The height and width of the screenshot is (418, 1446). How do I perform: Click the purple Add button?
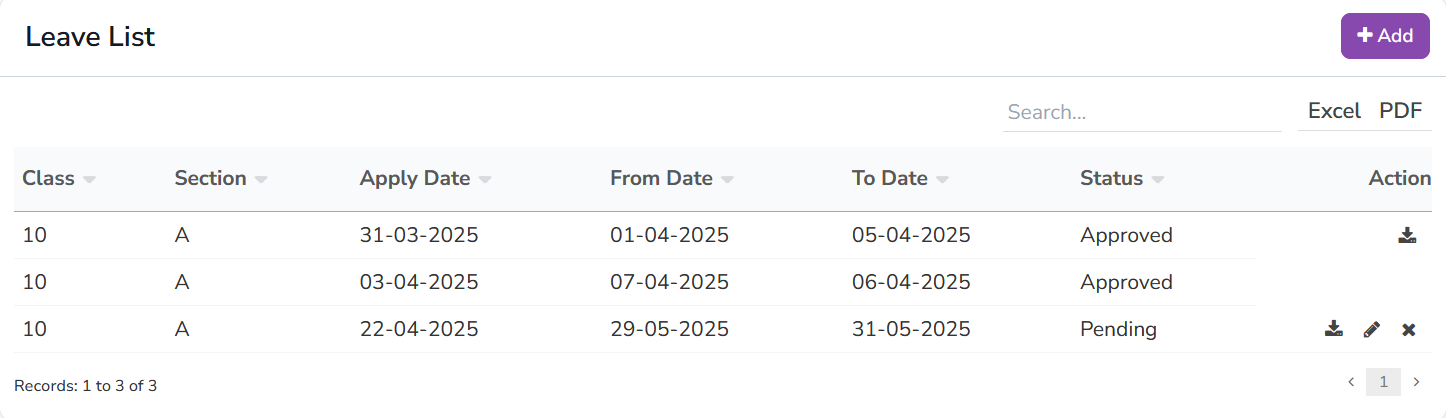[1384, 36]
